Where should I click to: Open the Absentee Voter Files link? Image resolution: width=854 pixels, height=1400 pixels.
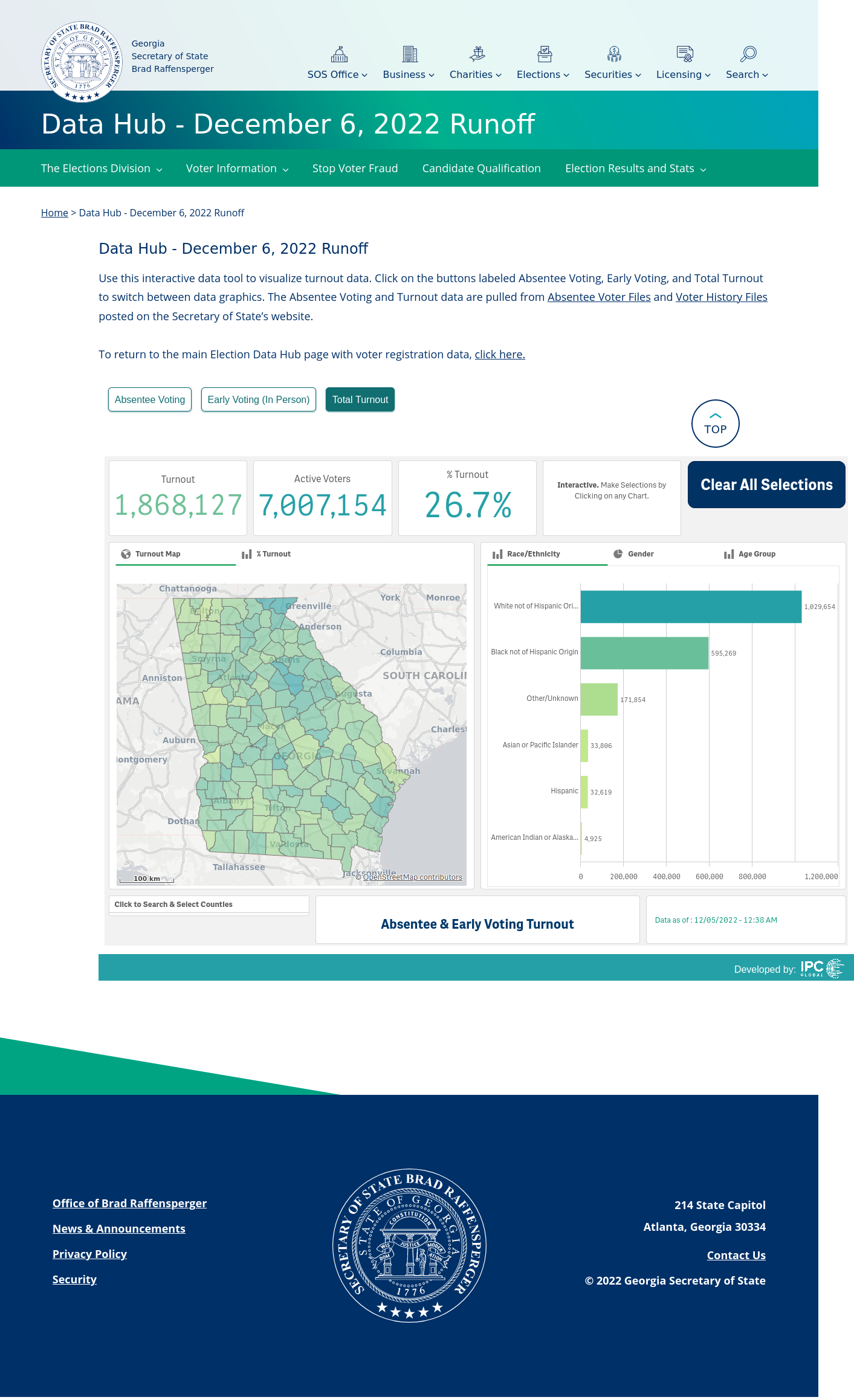599,297
